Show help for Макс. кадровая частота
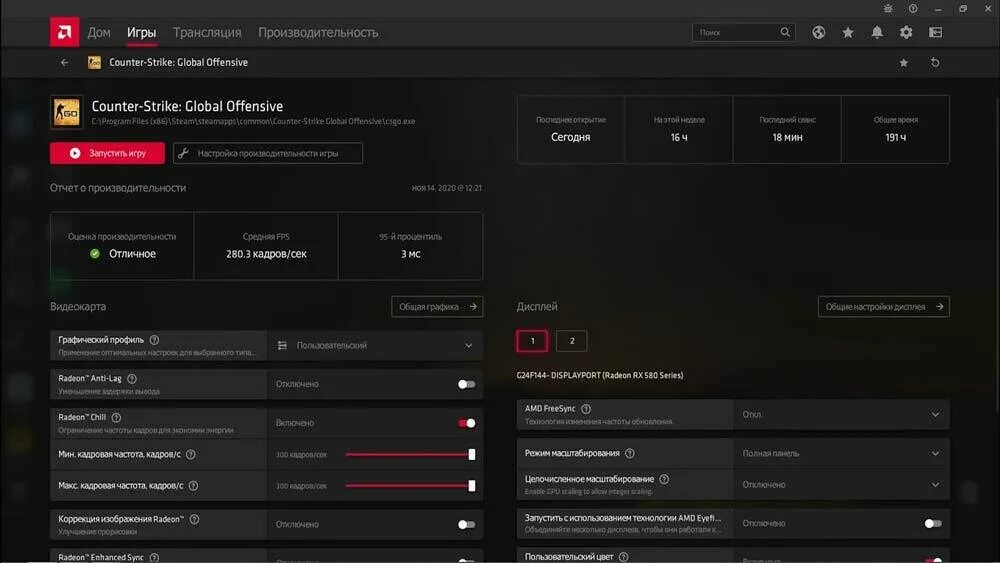This screenshot has width=1000, height=563. coord(193,486)
